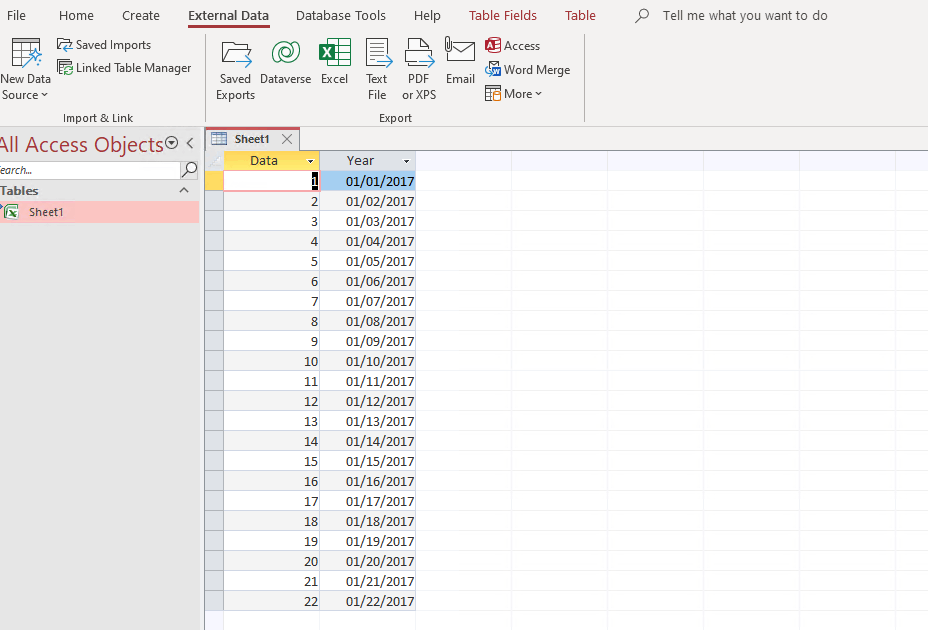Select the Data cell with value 18
The height and width of the screenshot is (630, 928).
[272, 521]
